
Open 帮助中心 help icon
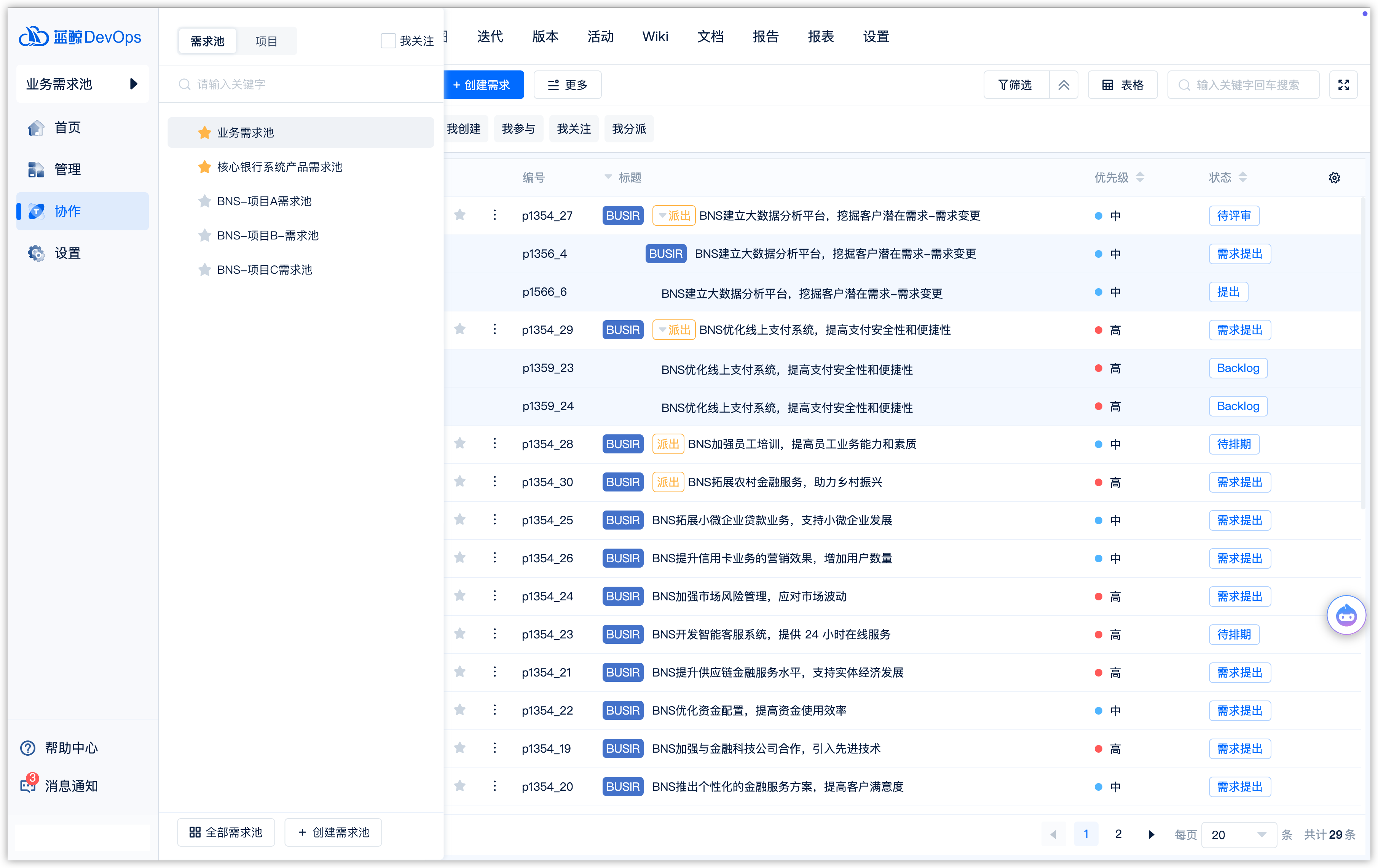click(27, 748)
